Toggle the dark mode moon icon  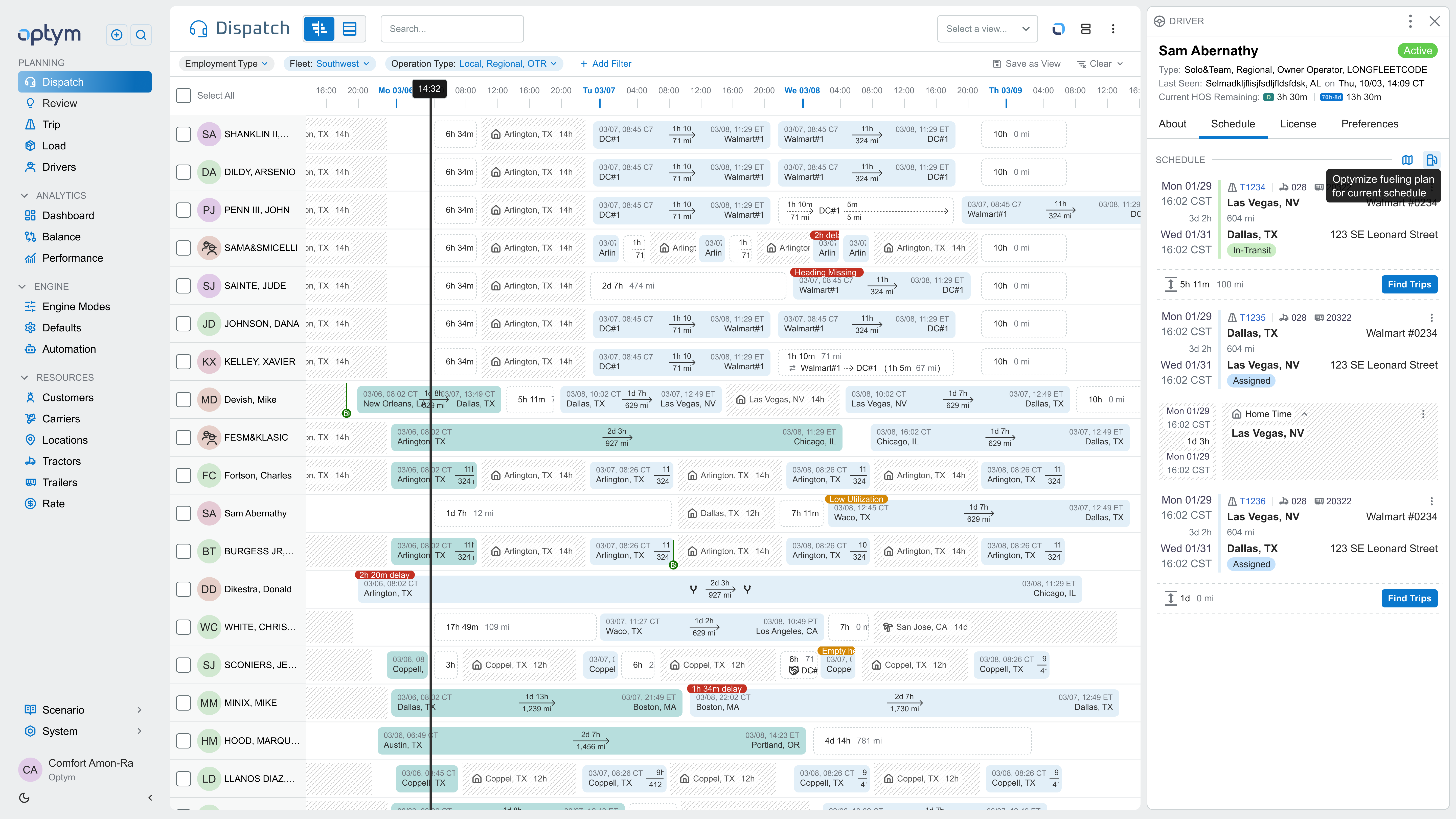tap(24, 798)
